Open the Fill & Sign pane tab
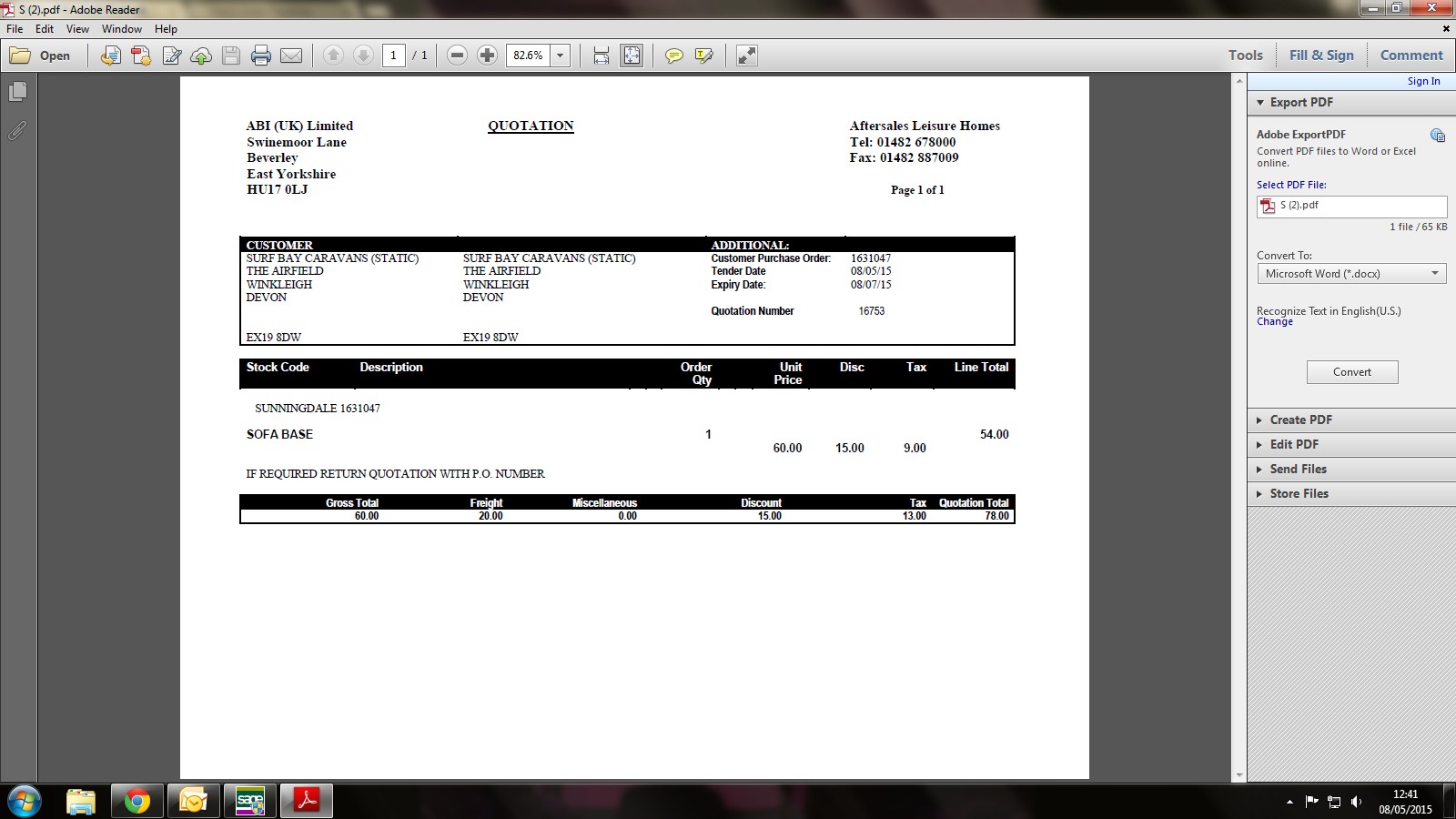Image resolution: width=1456 pixels, height=819 pixels. (1321, 56)
